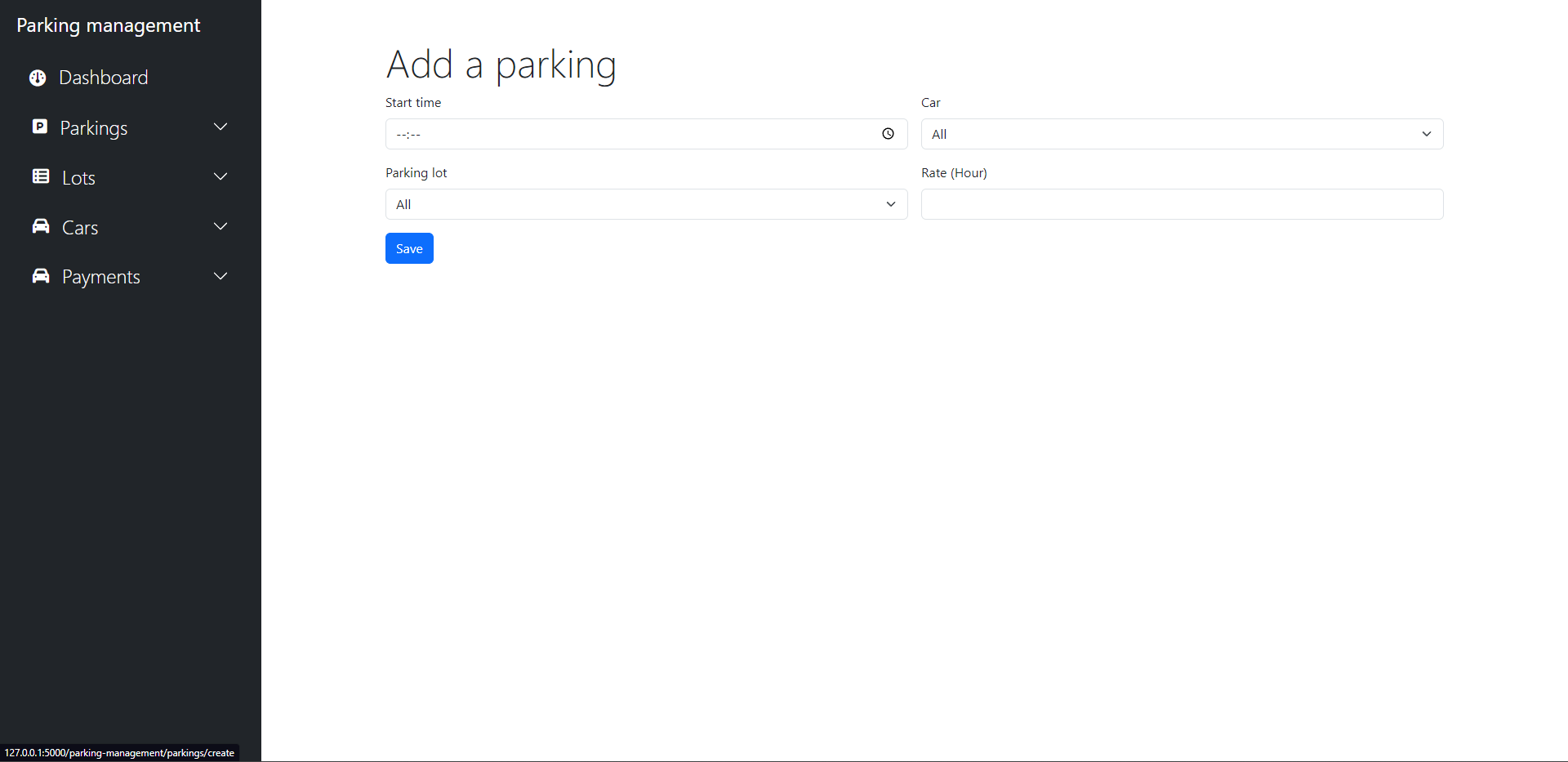Expand the Lots sidebar section
The height and width of the screenshot is (762, 1568).
(x=220, y=176)
